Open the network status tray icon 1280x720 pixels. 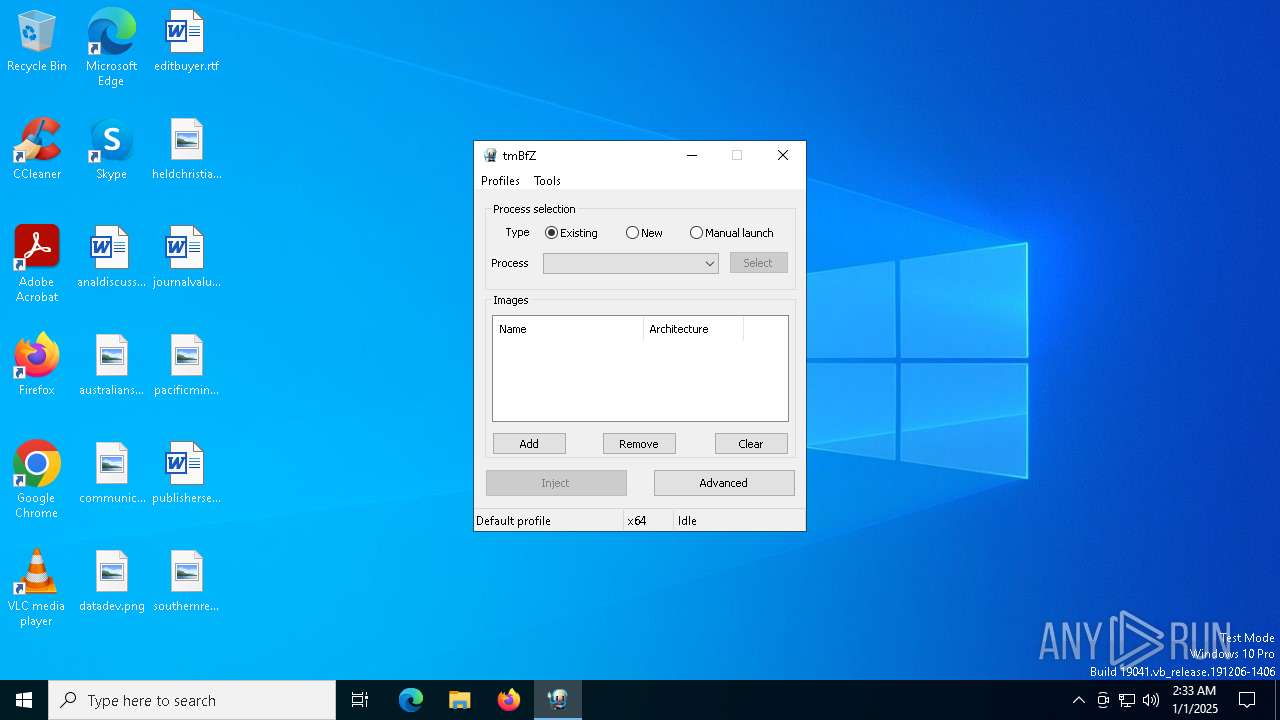click(x=1127, y=700)
